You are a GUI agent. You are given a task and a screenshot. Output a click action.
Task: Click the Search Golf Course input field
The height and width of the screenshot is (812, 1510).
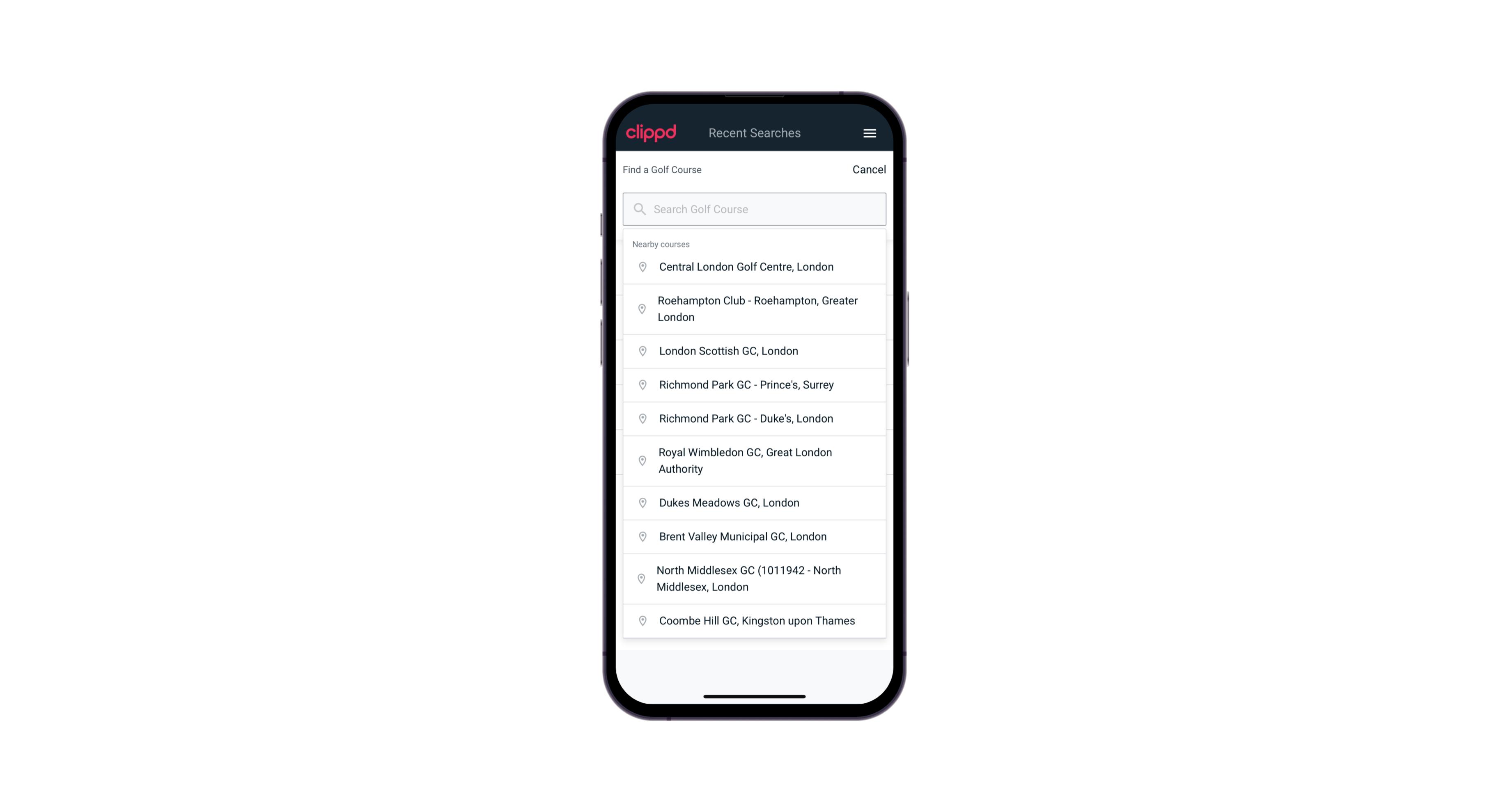point(755,209)
